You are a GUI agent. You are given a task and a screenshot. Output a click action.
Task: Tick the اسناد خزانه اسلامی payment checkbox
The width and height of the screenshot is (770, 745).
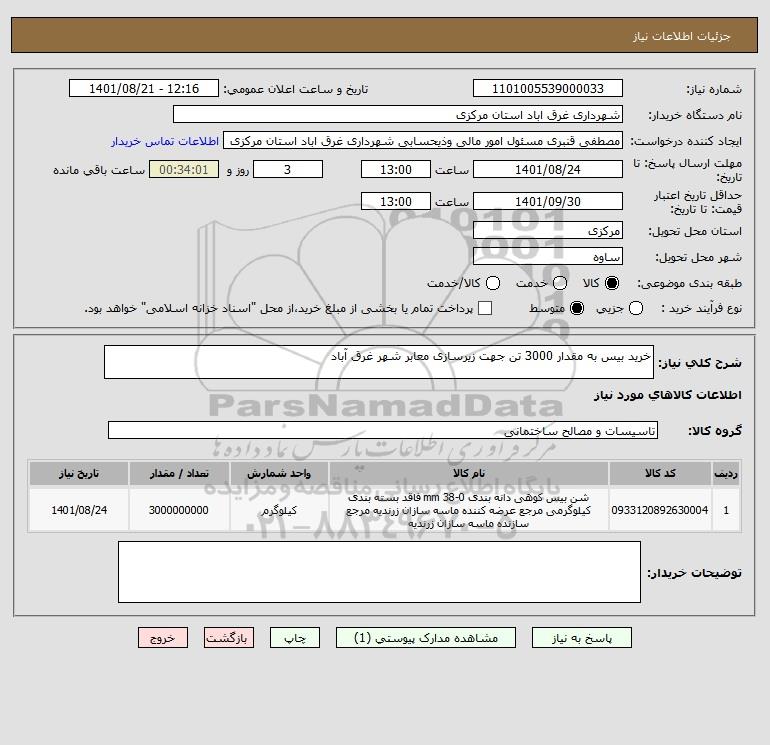[x=485, y=308]
